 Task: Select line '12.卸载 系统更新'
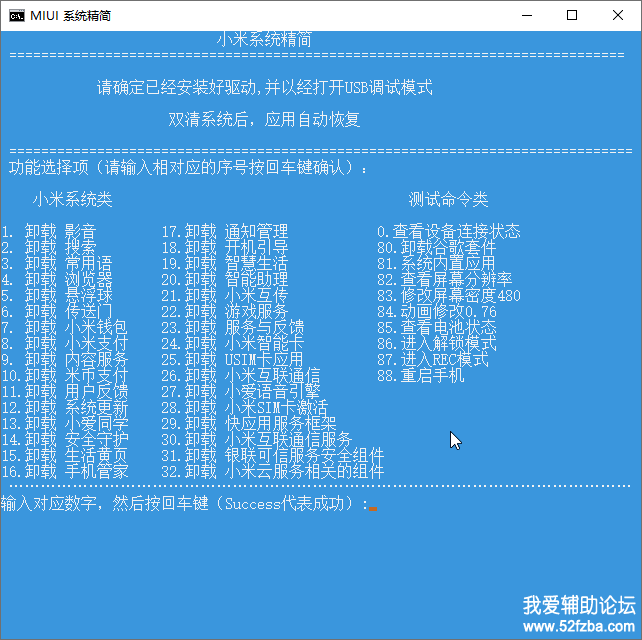65,408
